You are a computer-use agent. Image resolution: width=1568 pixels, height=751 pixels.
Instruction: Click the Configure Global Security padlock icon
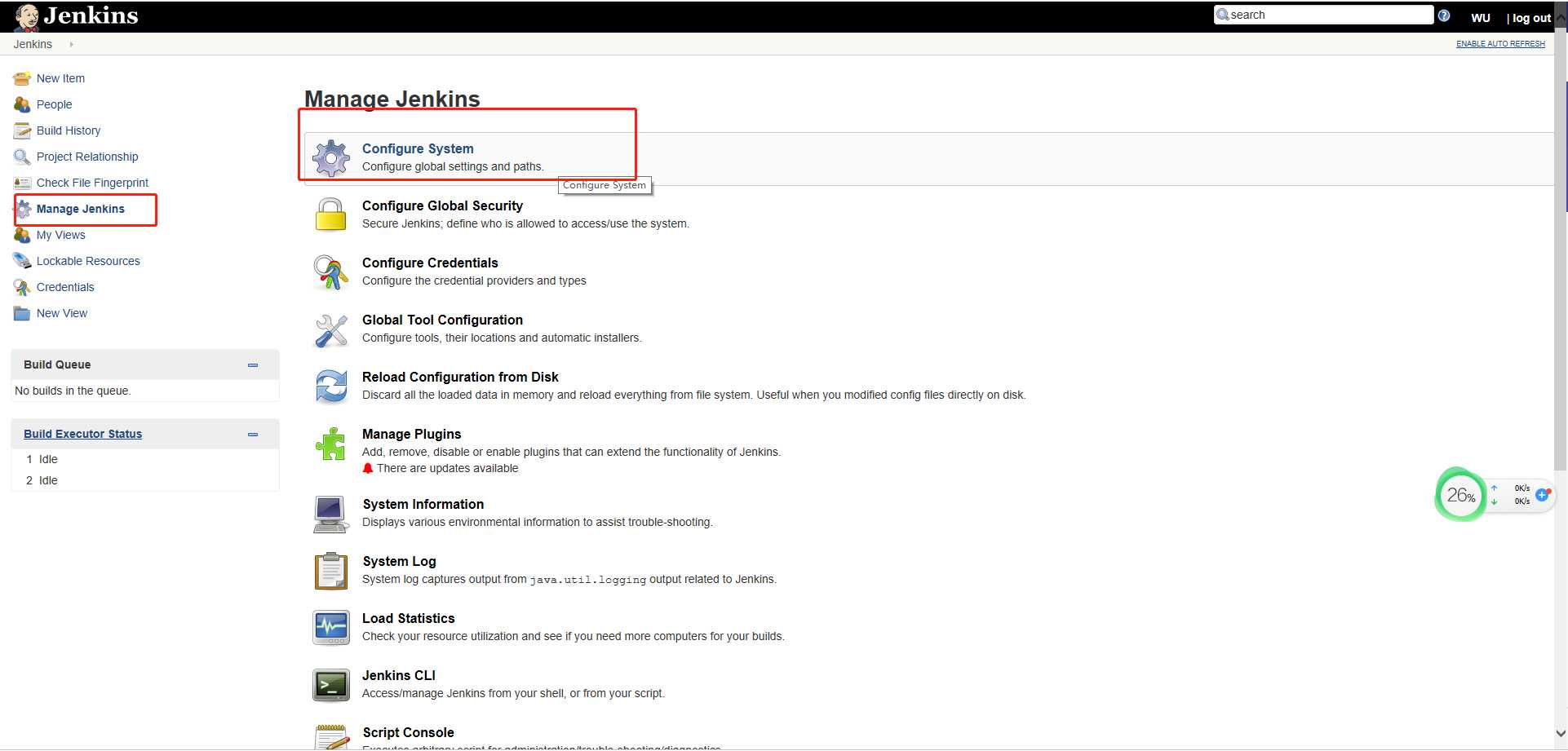pyautogui.click(x=331, y=214)
